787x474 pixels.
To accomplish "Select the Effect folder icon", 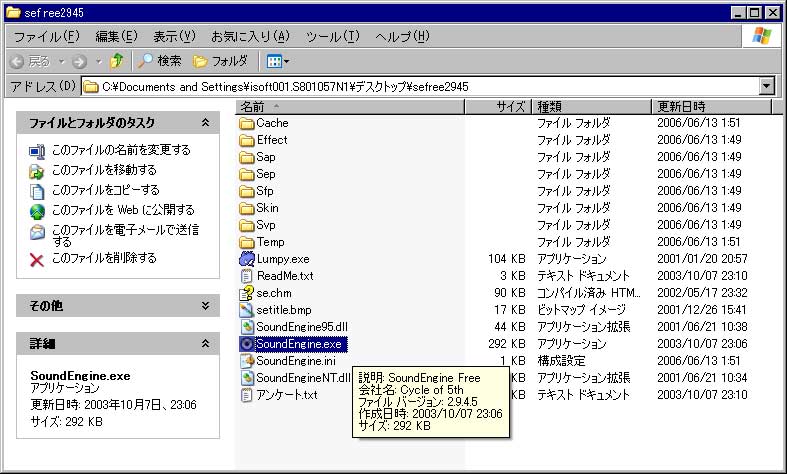I will pyautogui.click(x=246, y=141).
